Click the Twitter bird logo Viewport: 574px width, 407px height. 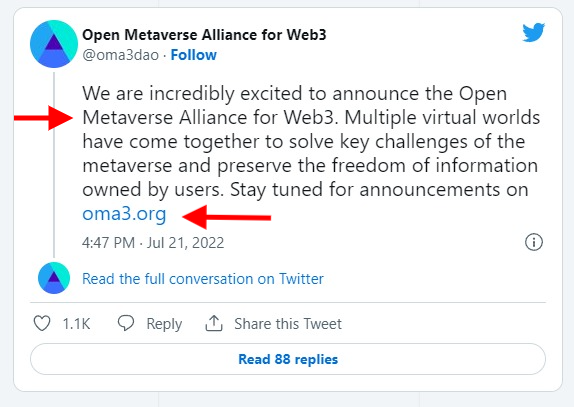pos(533,33)
